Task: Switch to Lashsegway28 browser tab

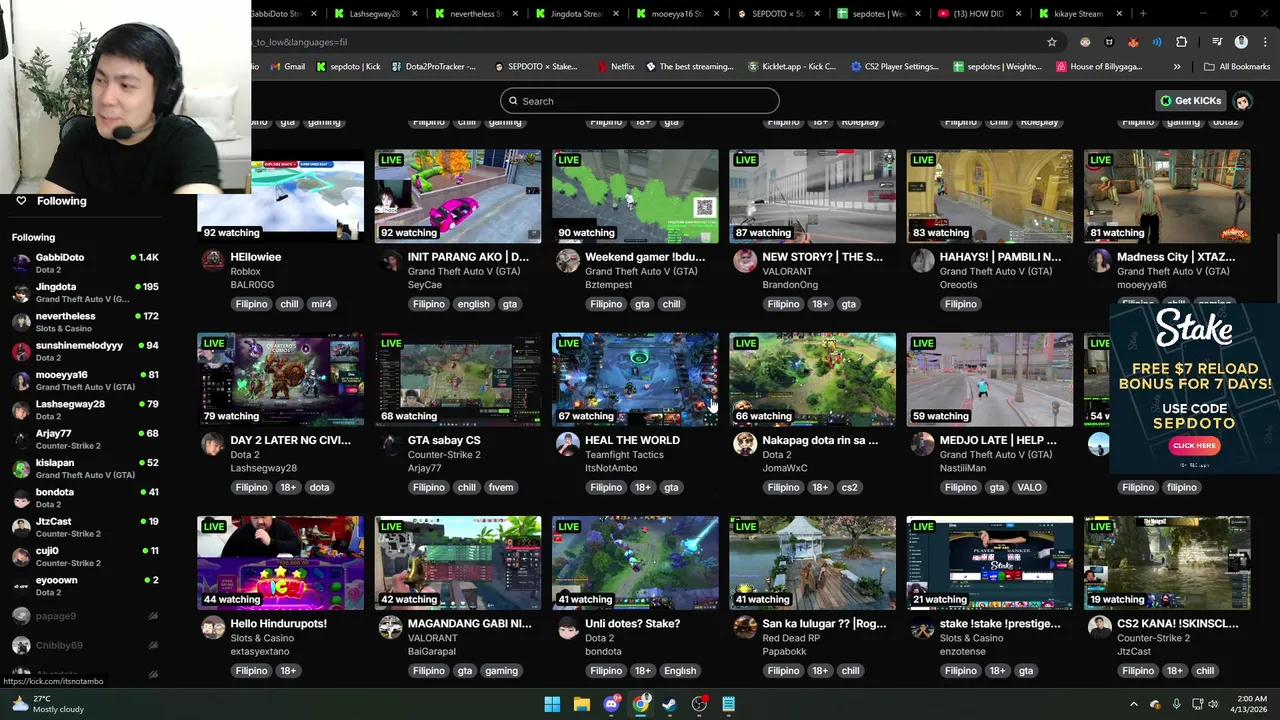Action: coord(375,14)
